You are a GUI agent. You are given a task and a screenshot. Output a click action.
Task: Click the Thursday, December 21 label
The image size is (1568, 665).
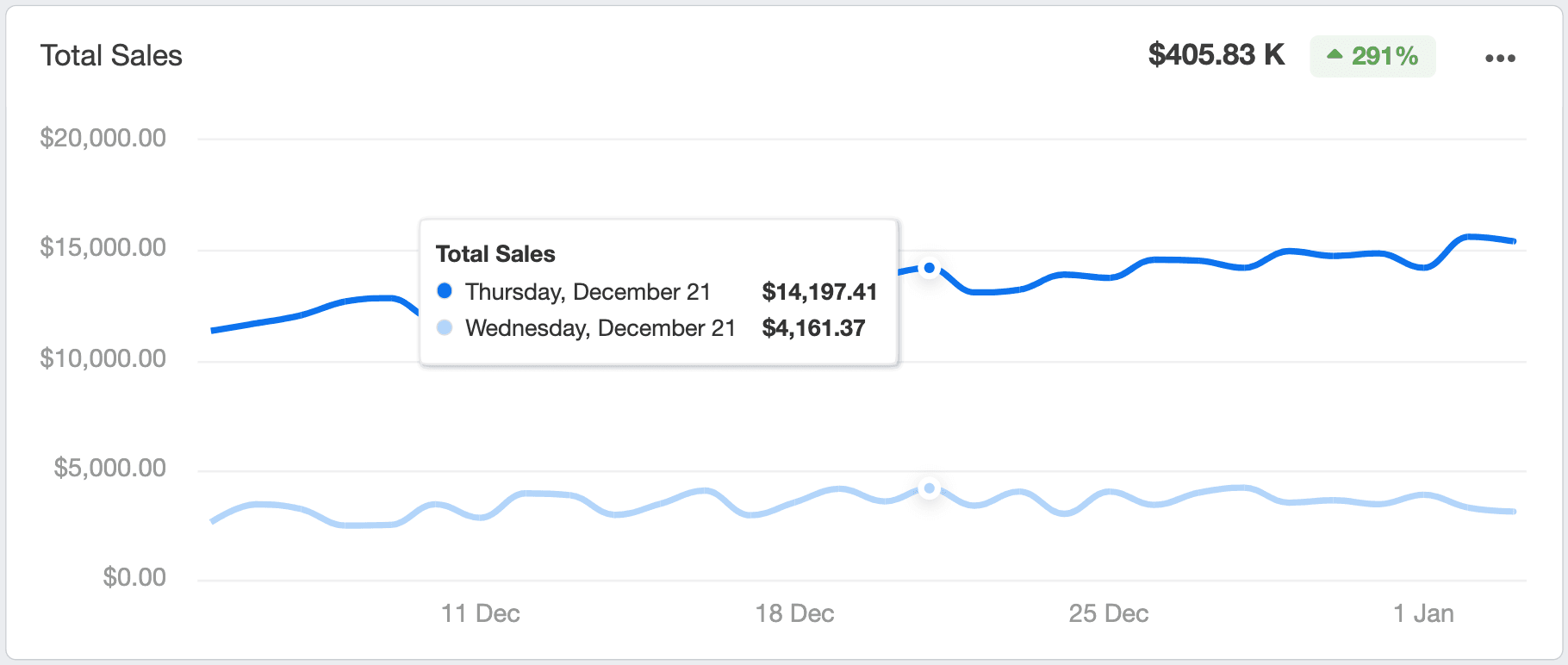[x=588, y=292]
